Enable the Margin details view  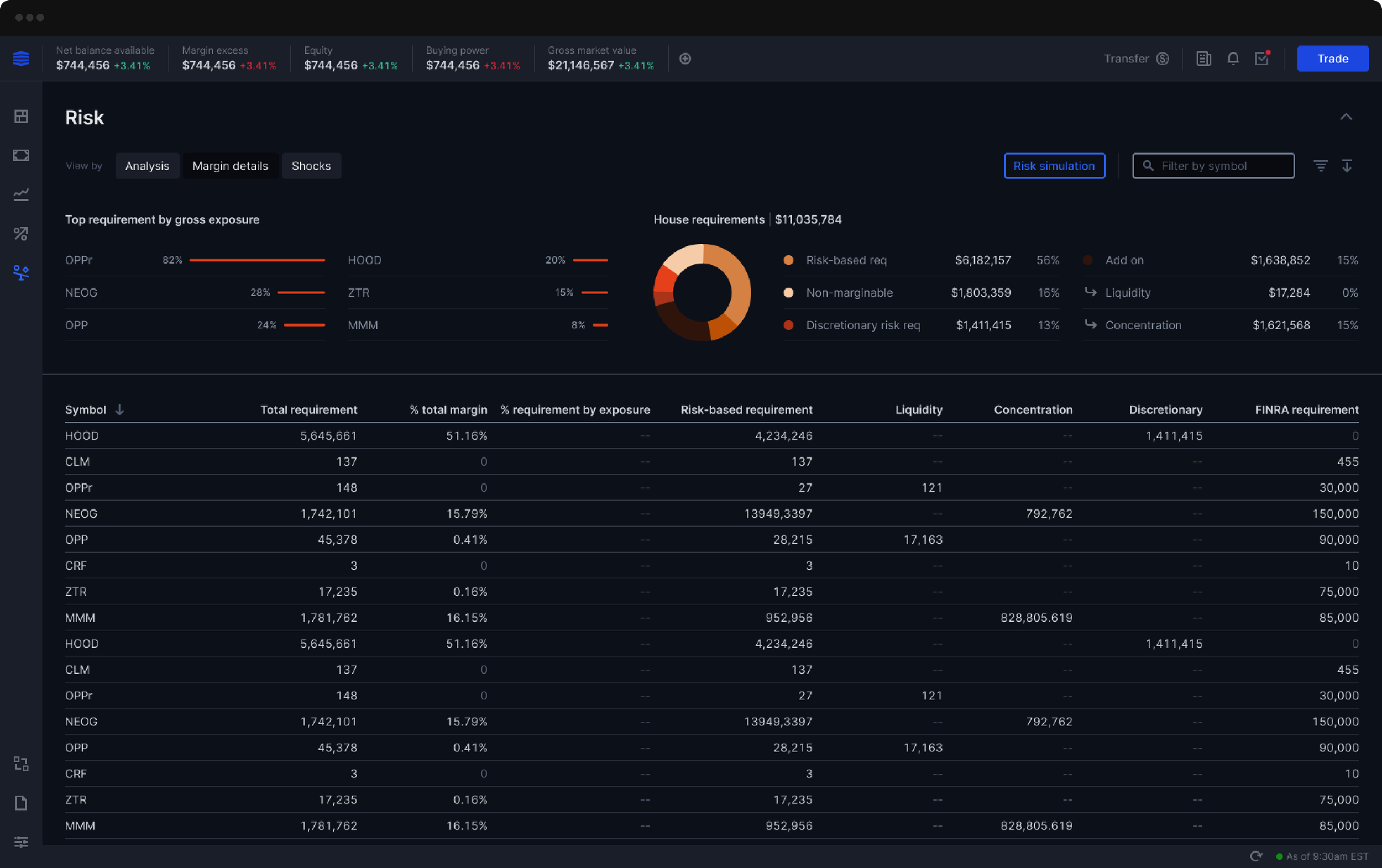point(230,166)
